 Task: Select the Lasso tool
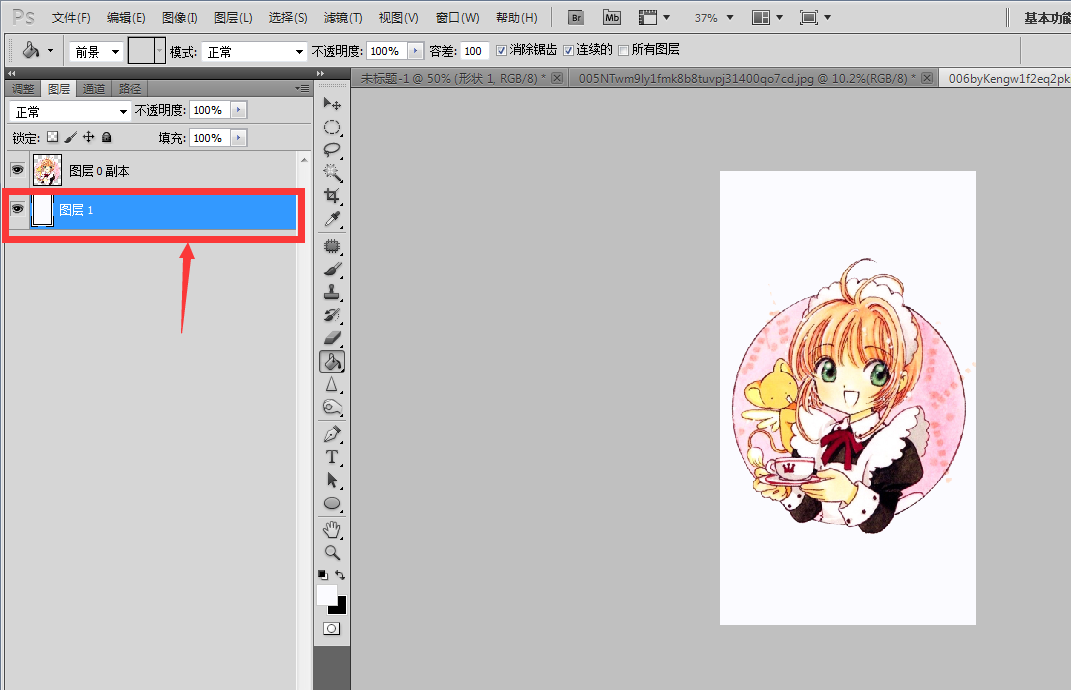(332, 150)
